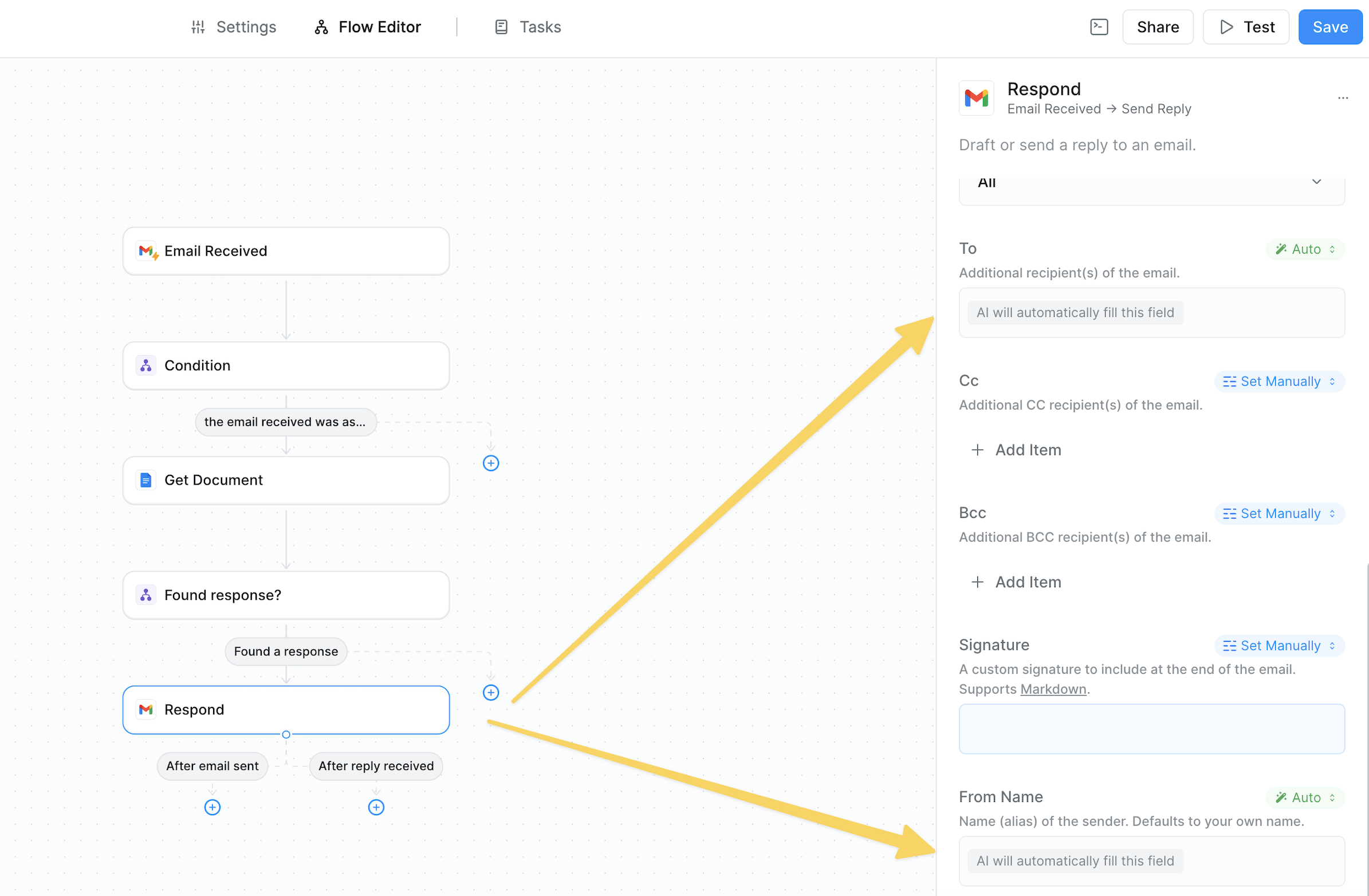Image resolution: width=1369 pixels, height=896 pixels.
Task: Click the plus icon under After reply received
Action: point(376,807)
